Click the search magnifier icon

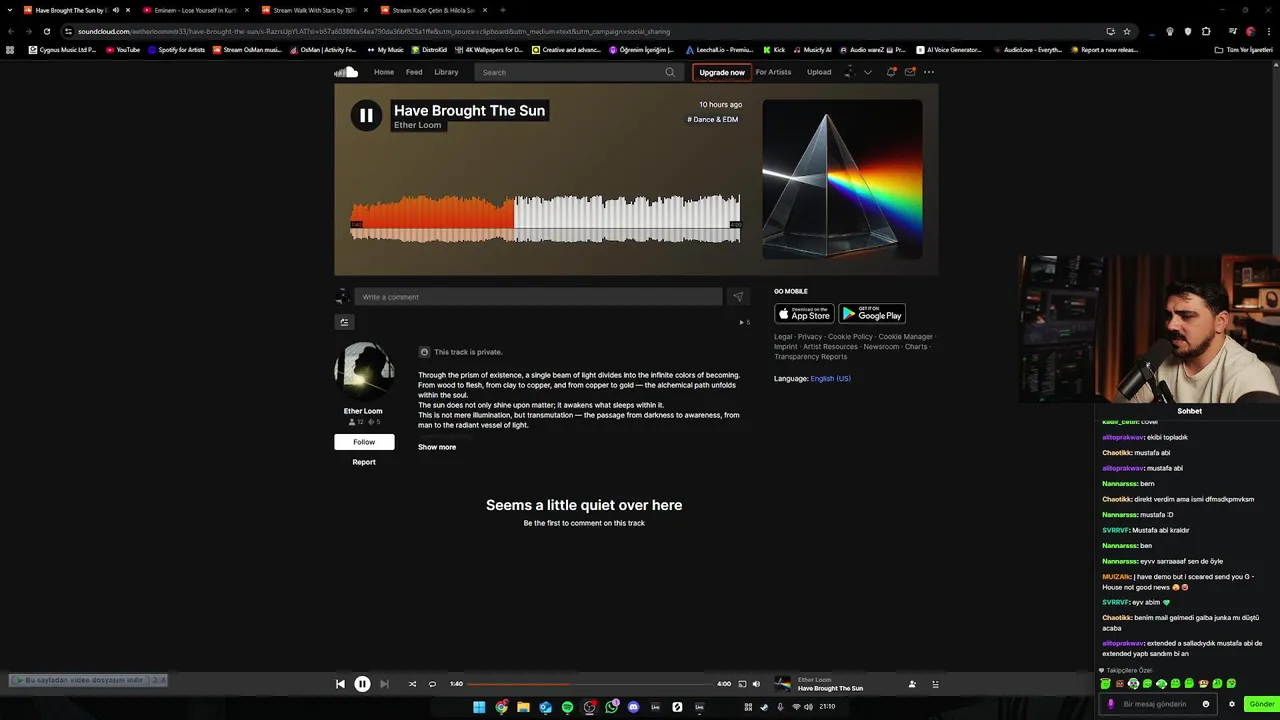(670, 72)
